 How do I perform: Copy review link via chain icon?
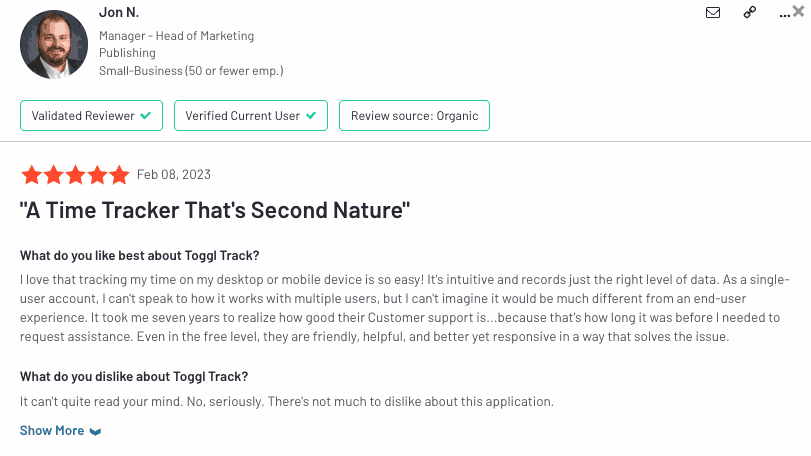coord(750,13)
